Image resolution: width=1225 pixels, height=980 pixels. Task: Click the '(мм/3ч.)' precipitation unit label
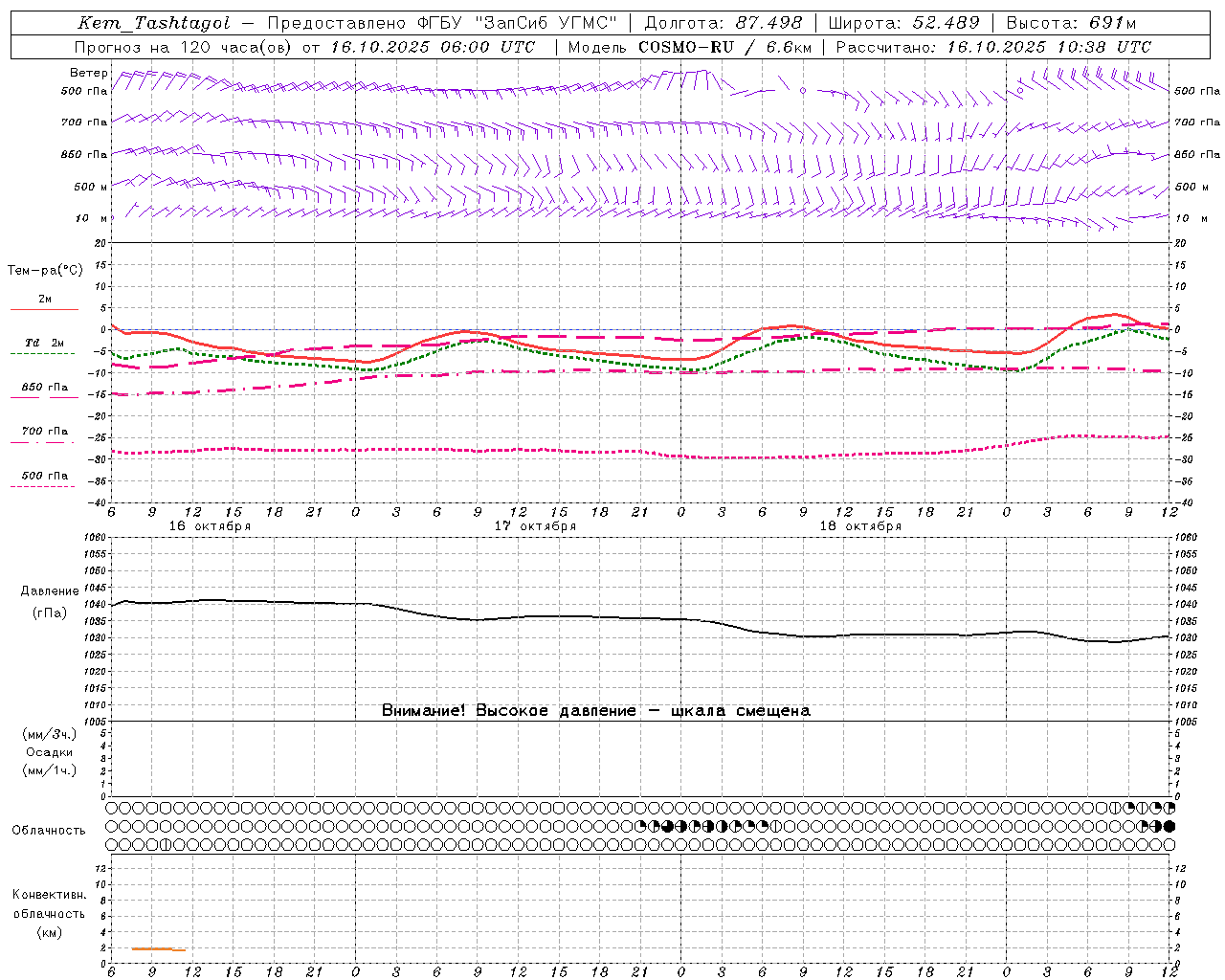pos(50,734)
